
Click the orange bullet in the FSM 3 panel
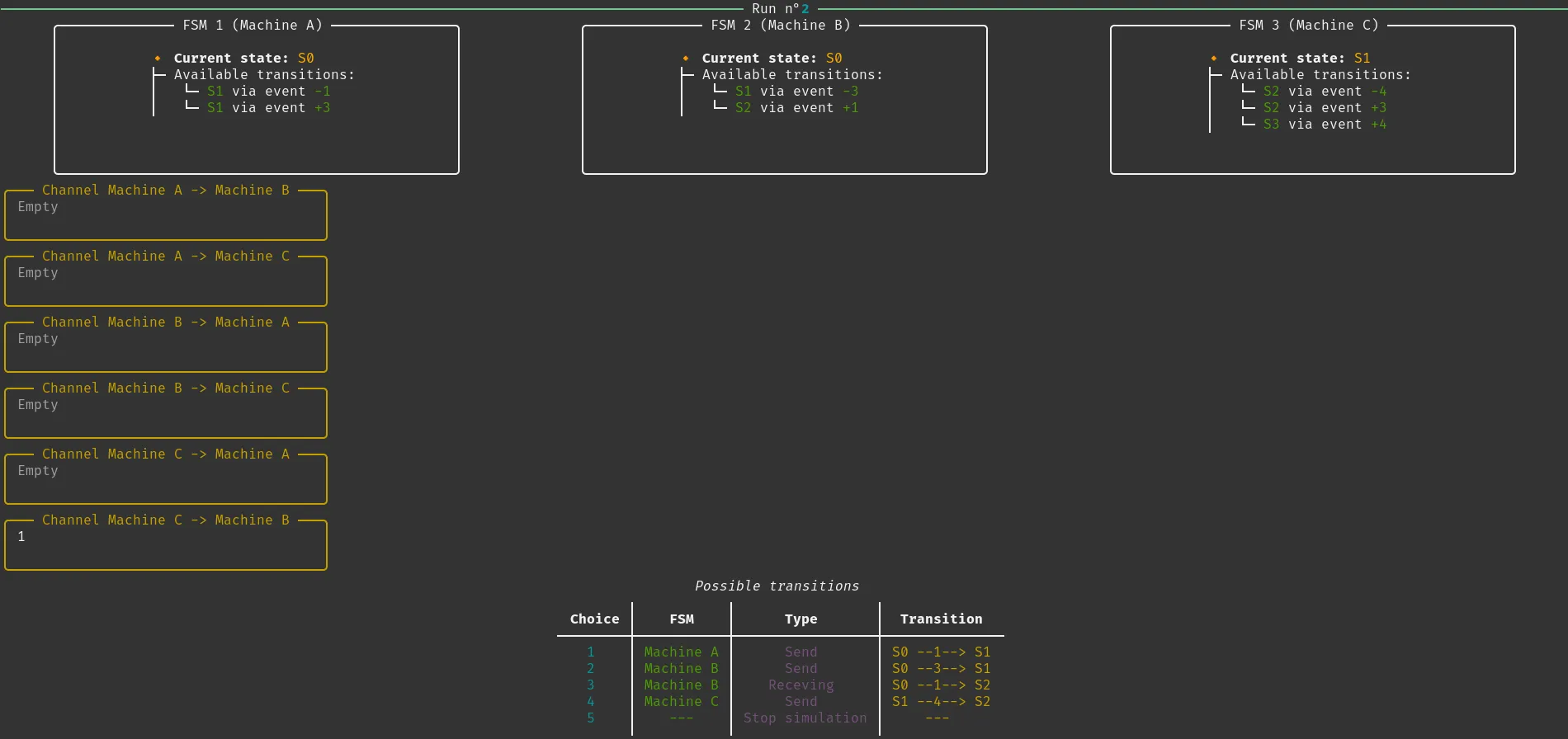pos(1213,59)
